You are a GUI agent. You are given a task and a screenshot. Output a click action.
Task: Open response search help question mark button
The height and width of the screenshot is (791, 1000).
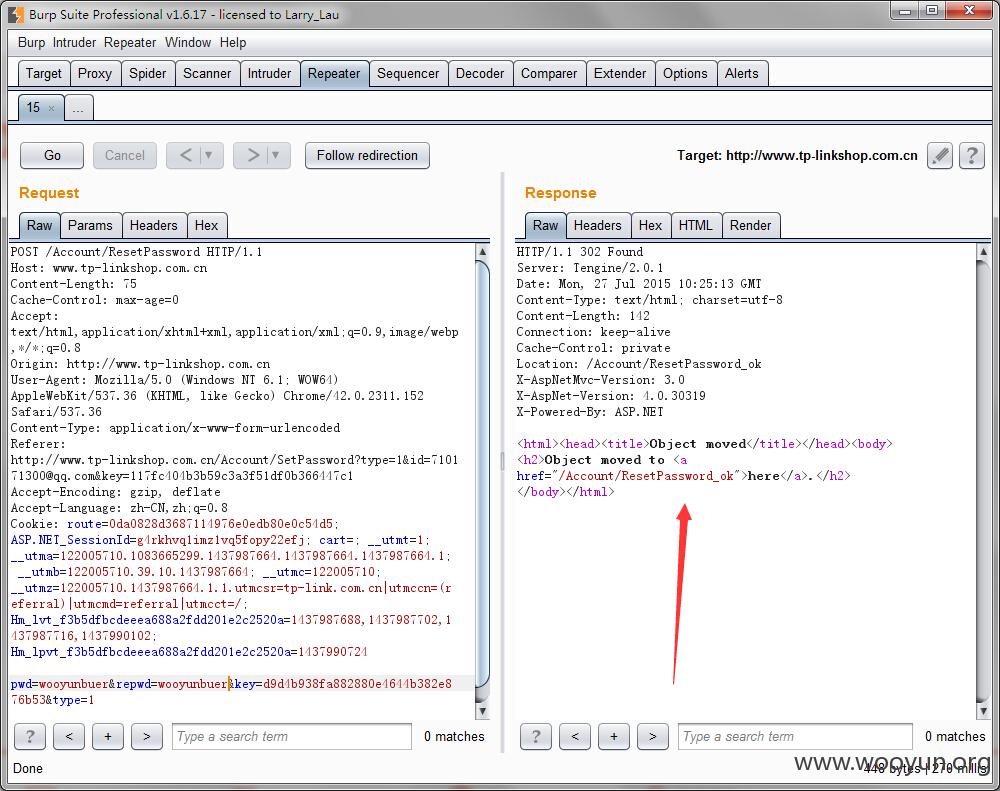[x=536, y=737]
